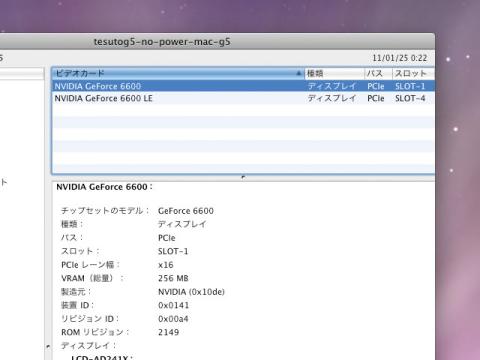Image resolution: width=480 pixels, height=360 pixels.
Task: Select the NVIDIA GeForce 6600 row
Action: [243, 86]
